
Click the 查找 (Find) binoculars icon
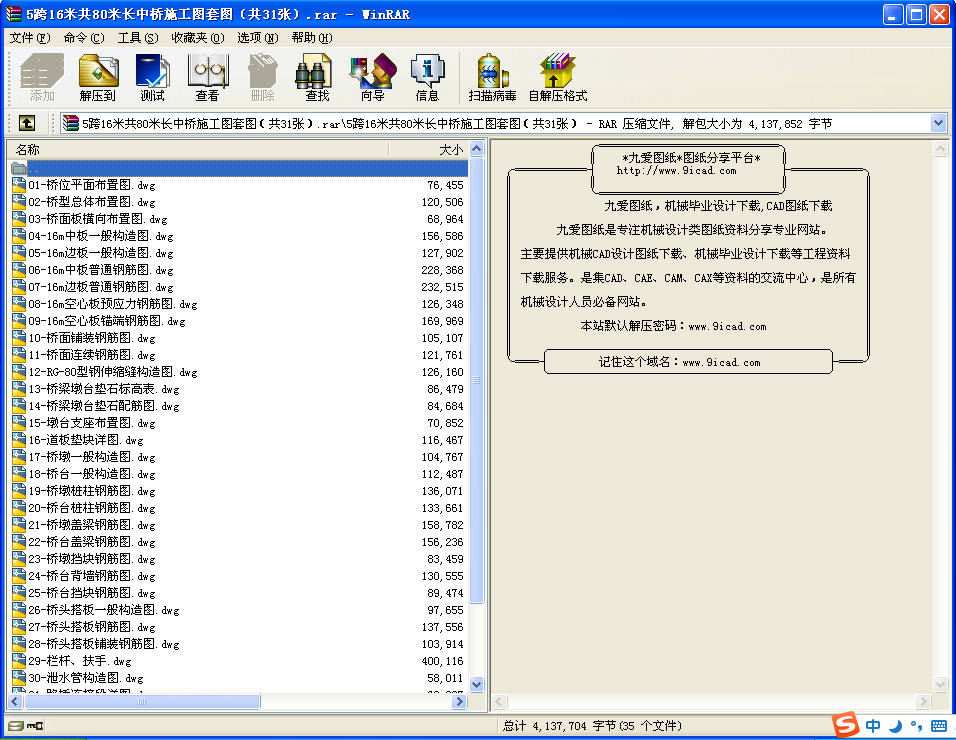[317, 77]
